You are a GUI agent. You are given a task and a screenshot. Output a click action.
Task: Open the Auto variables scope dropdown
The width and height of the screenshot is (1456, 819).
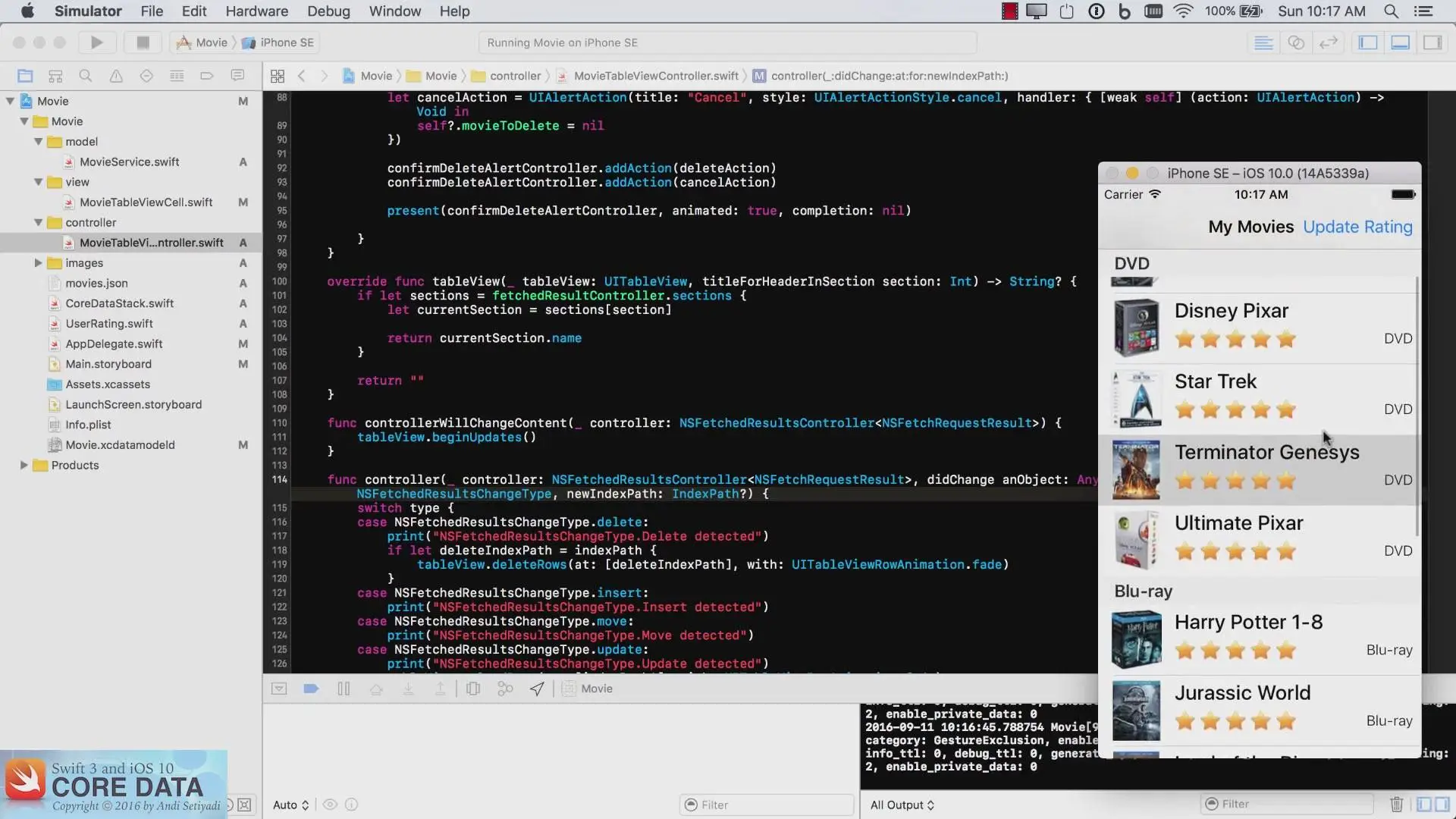(291, 805)
